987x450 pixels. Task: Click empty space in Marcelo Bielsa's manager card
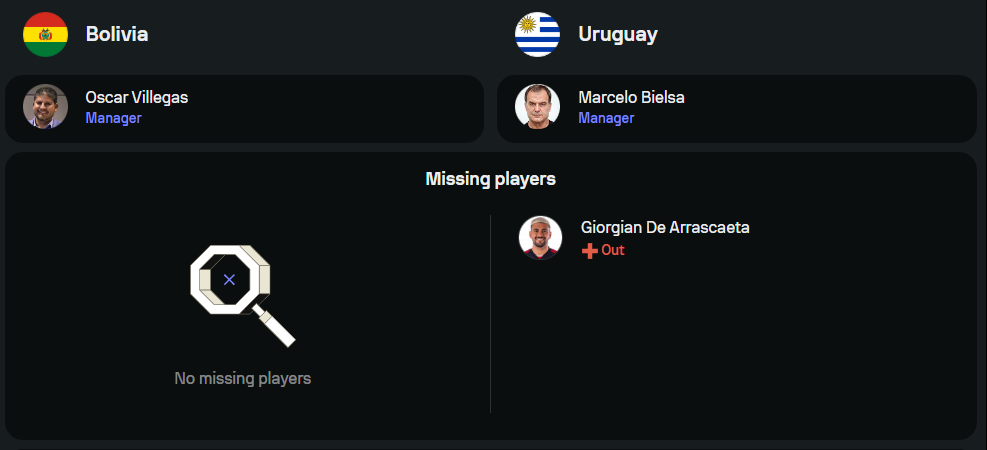pyautogui.click(x=830, y=108)
